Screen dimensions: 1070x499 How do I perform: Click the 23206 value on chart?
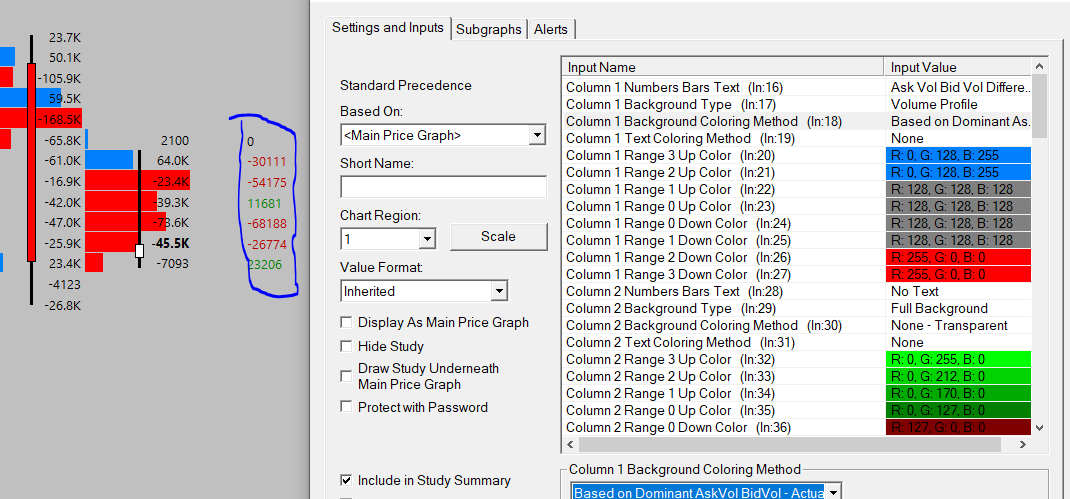tap(264, 264)
